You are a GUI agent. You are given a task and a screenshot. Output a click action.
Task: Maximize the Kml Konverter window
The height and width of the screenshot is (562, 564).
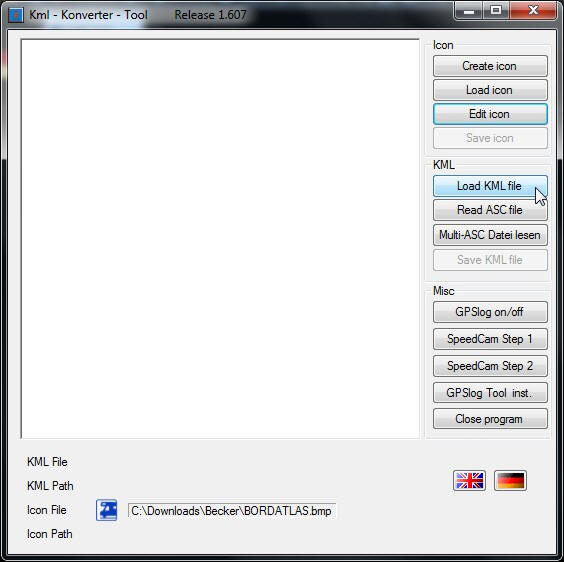click(496, 10)
